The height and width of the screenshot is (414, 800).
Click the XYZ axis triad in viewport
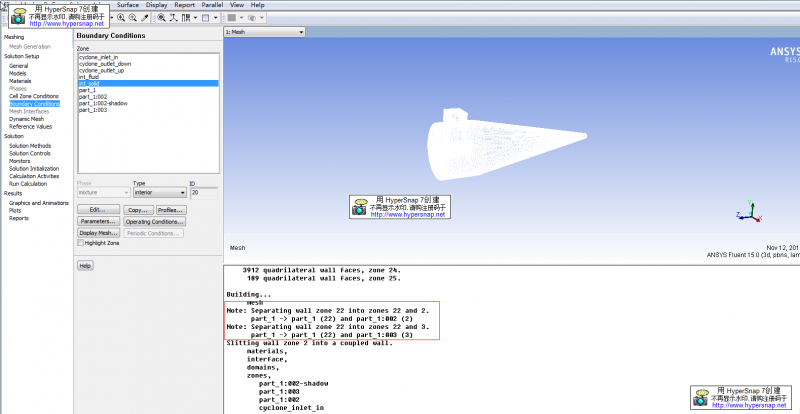[749, 211]
